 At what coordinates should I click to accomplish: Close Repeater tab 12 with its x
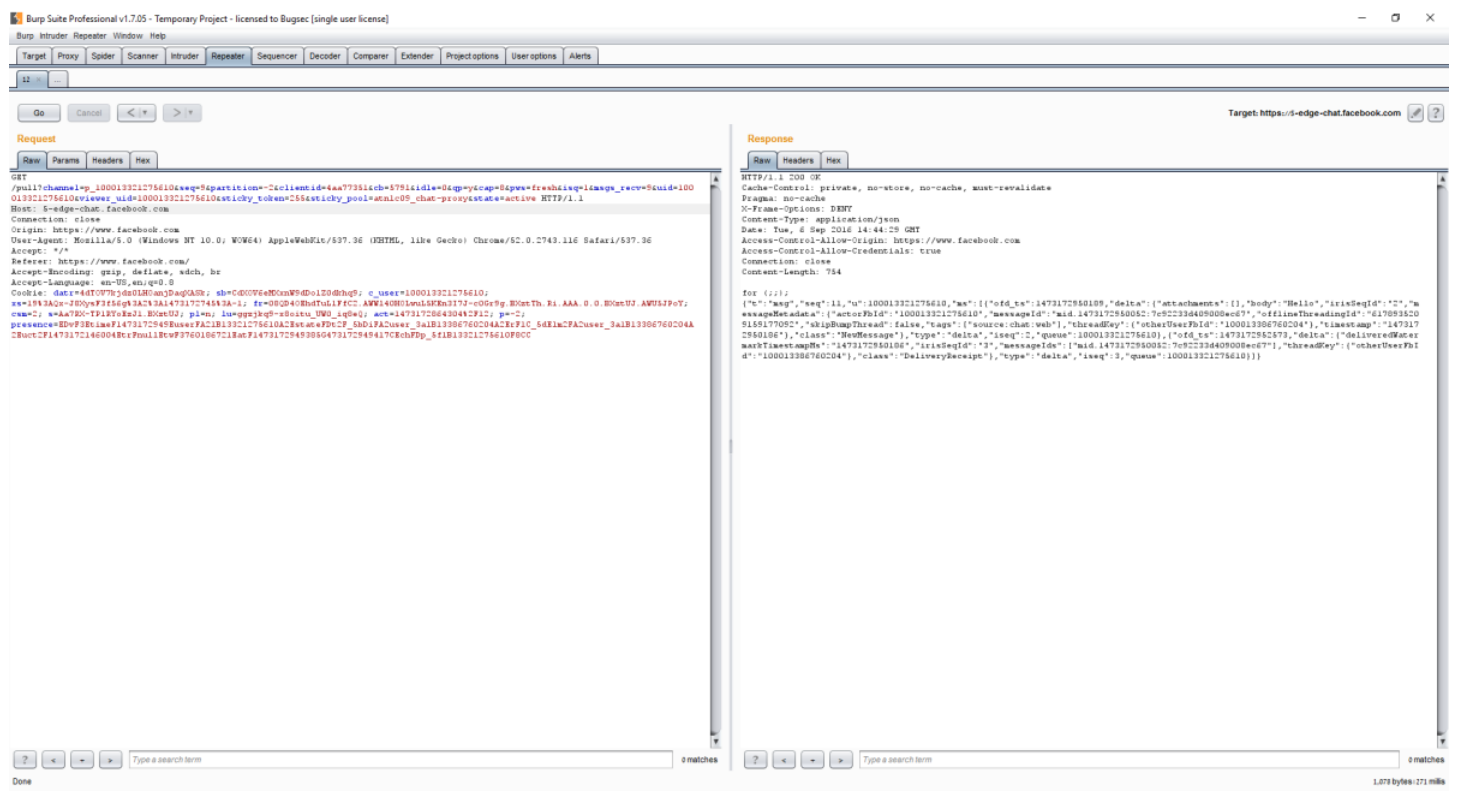pos(38,79)
